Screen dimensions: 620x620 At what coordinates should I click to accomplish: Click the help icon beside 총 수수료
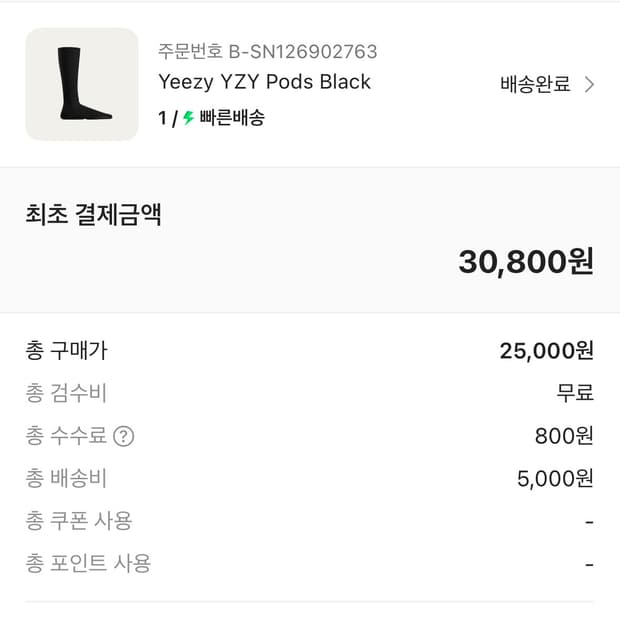tap(123, 436)
